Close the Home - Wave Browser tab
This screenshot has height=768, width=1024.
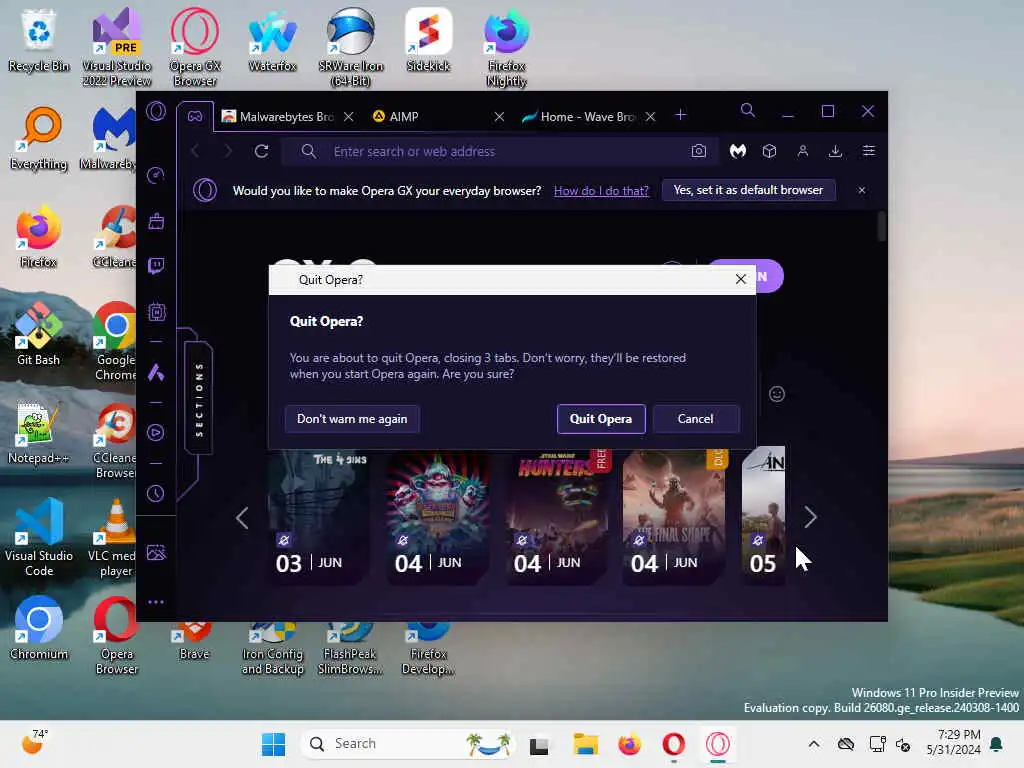coord(650,116)
